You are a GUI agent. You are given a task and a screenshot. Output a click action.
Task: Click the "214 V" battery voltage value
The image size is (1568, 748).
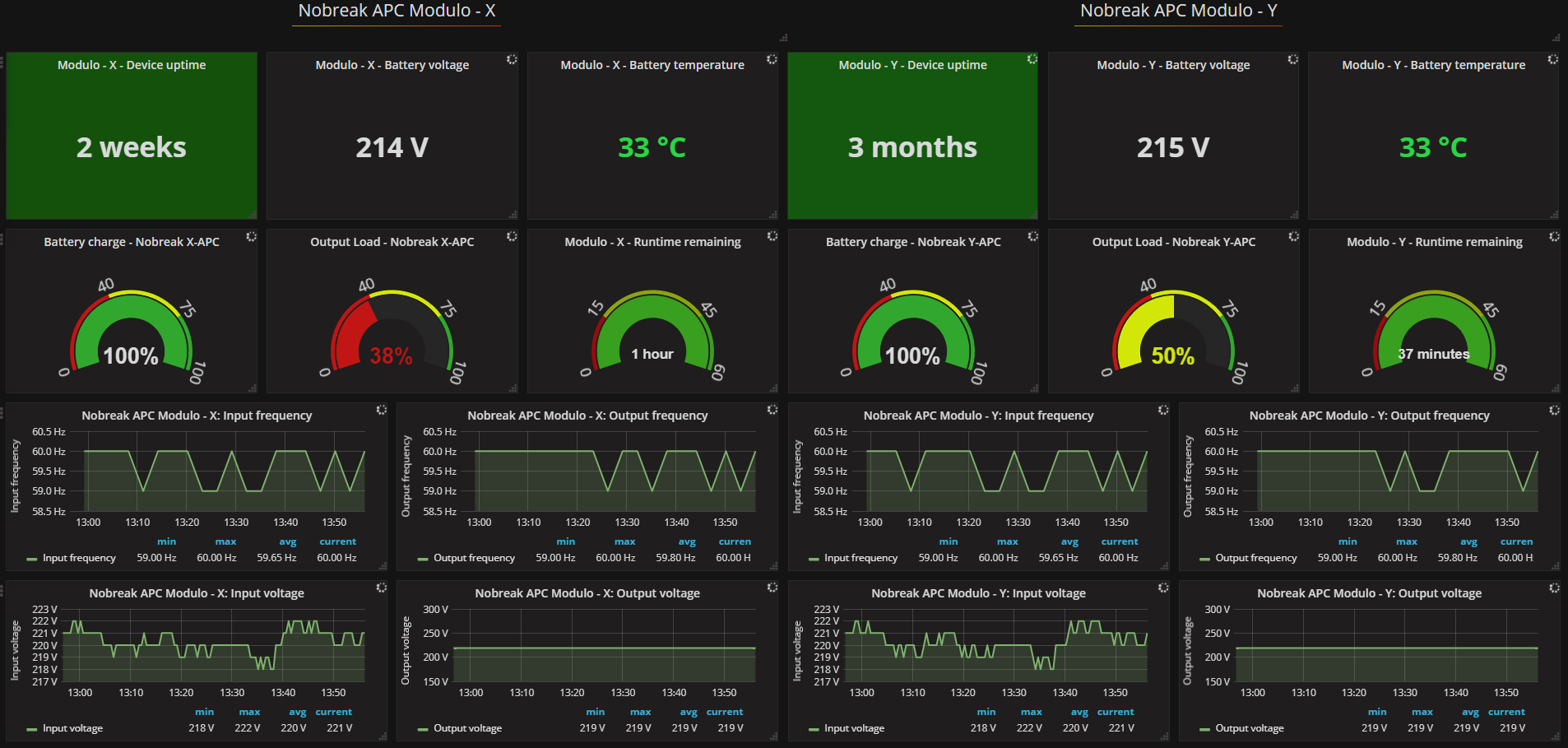(392, 147)
